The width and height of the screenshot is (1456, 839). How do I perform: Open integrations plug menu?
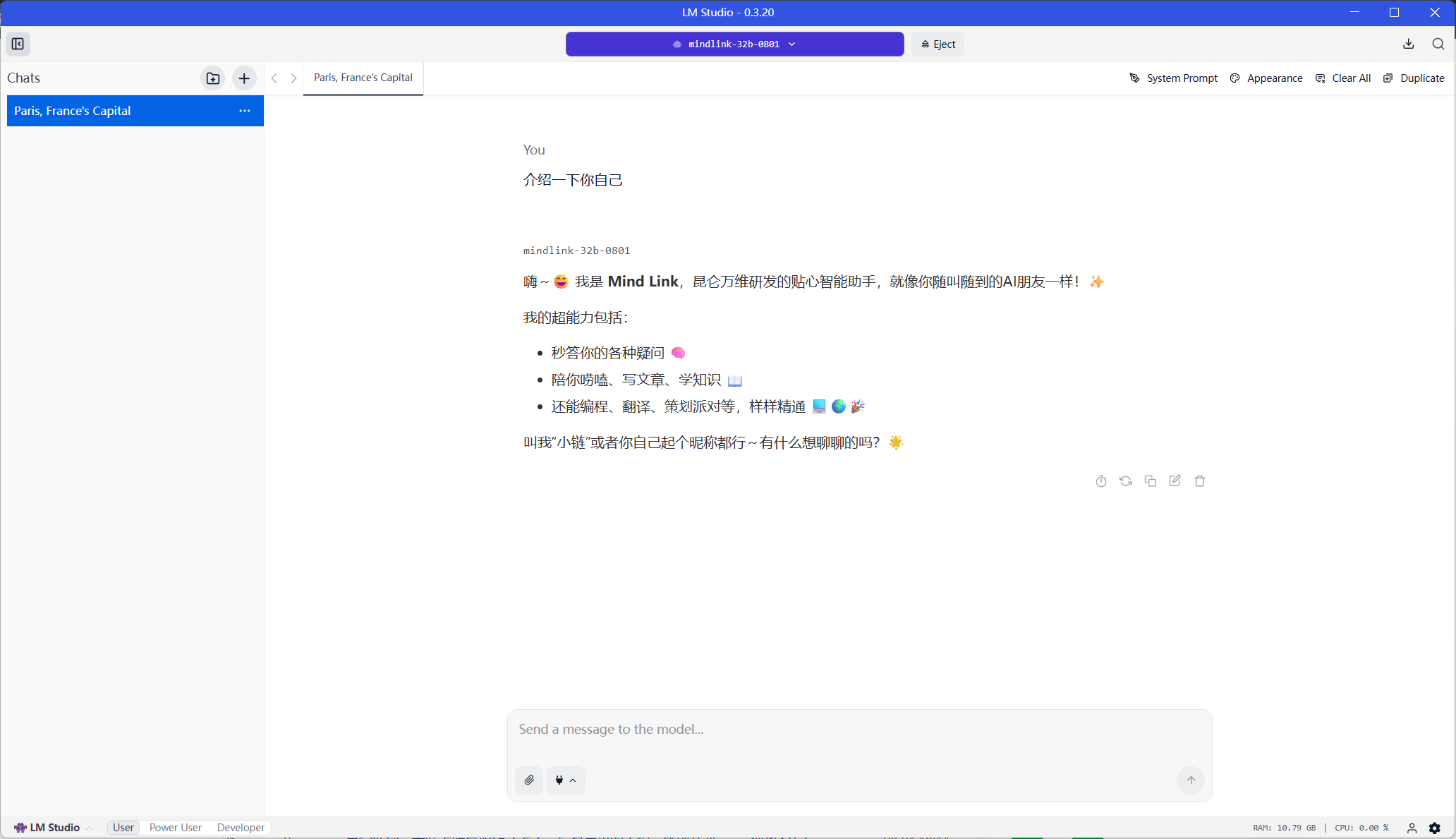coord(566,780)
